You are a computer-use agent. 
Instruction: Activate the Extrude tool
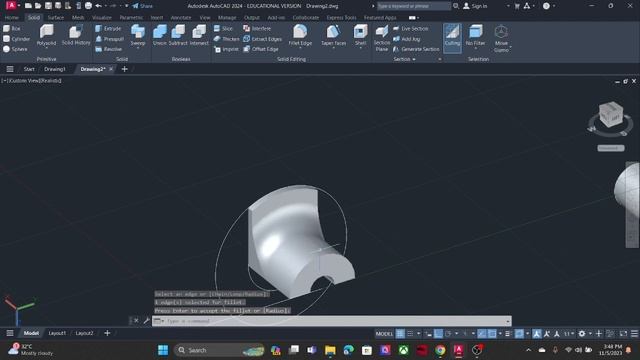pyautogui.click(x=108, y=29)
